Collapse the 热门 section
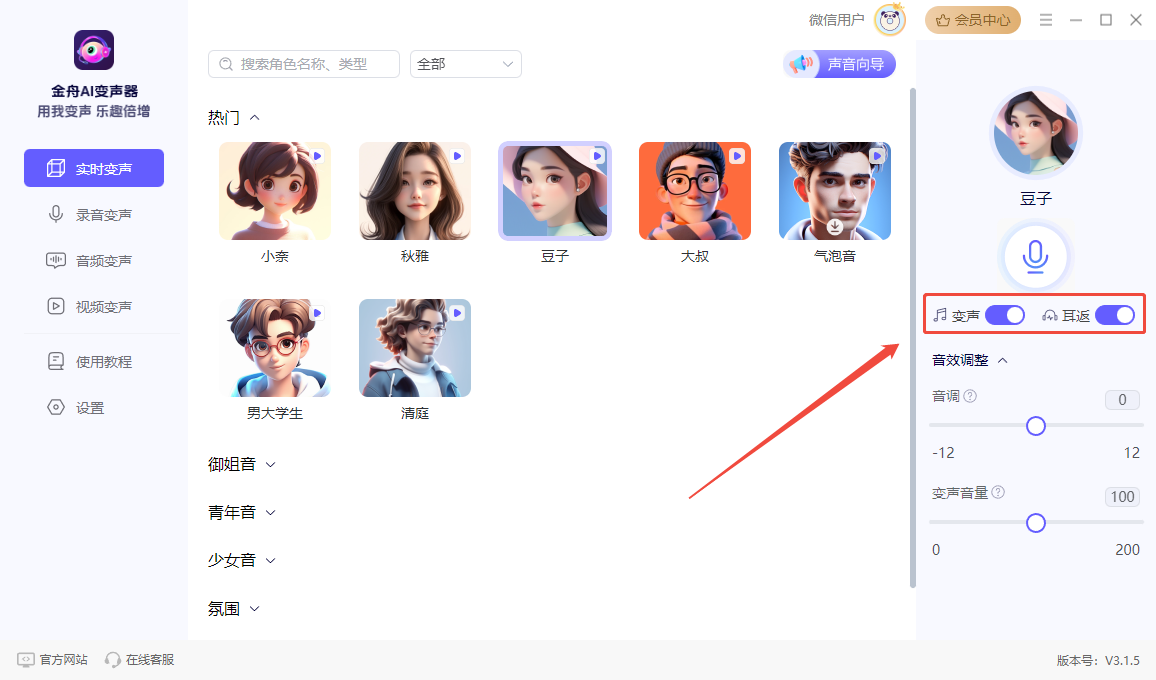 [x=254, y=117]
